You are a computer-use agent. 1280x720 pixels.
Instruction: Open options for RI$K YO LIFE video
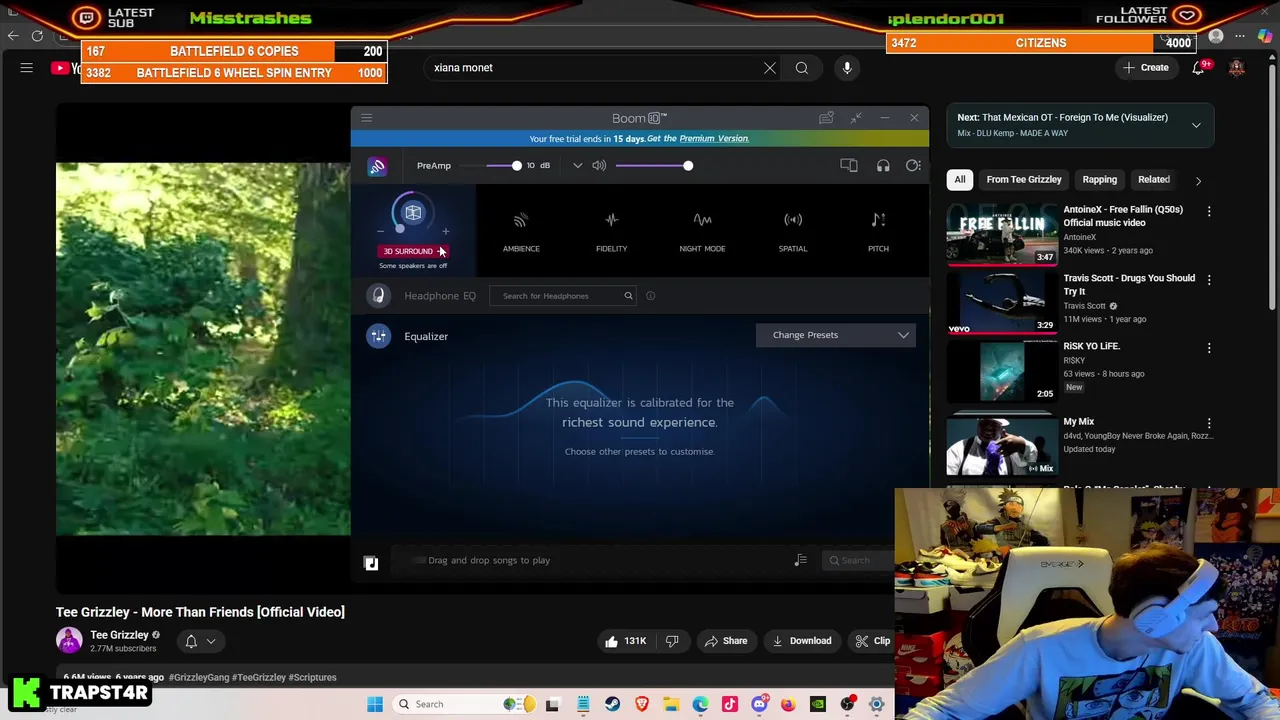point(1209,348)
